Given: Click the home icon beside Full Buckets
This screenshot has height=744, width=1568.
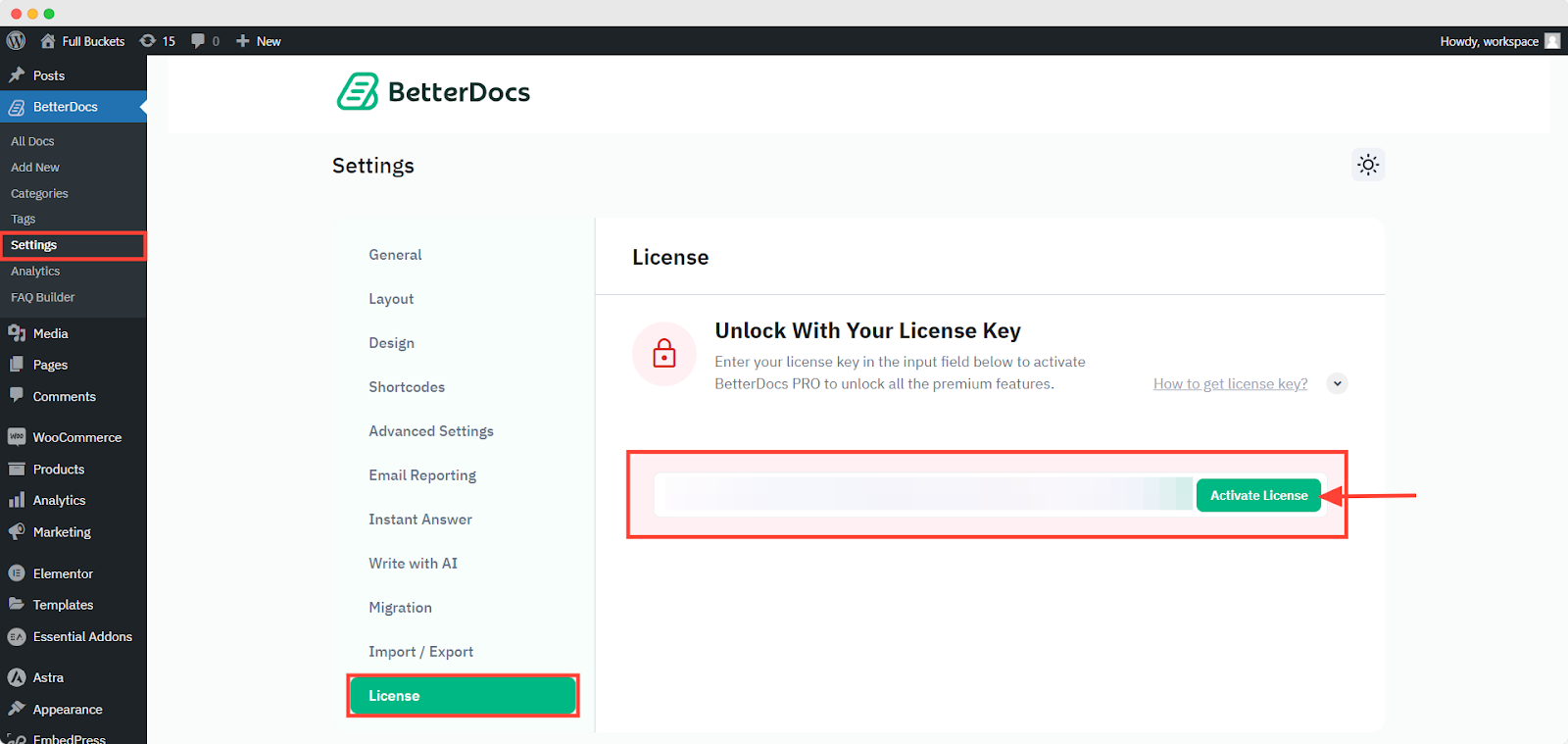Looking at the screenshot, I should tap(48, 41).
